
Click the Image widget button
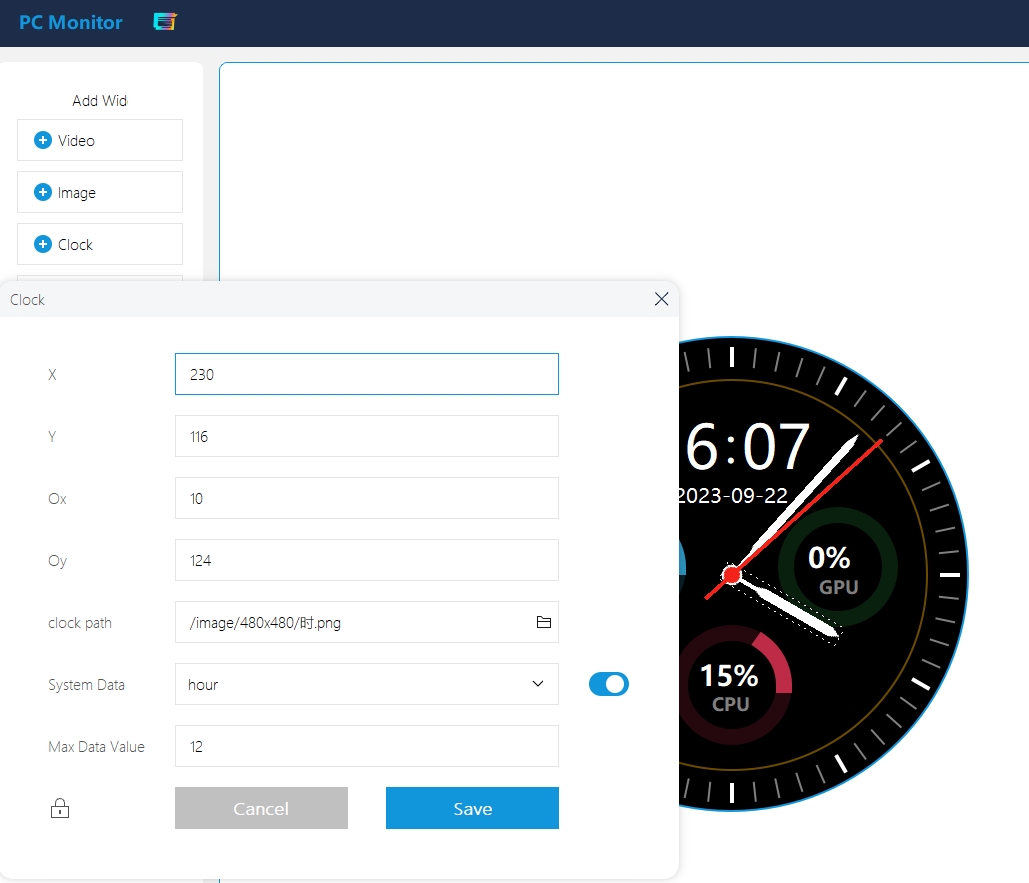pos(100,192)
